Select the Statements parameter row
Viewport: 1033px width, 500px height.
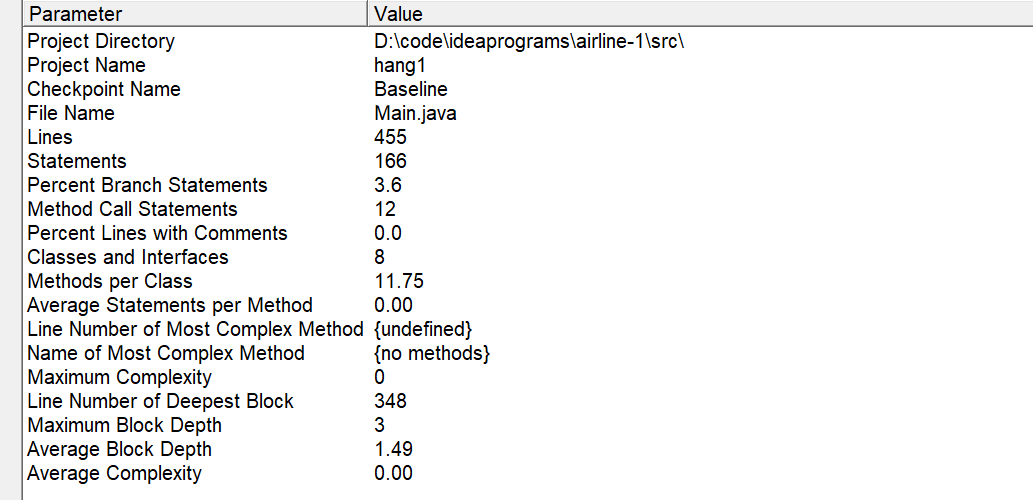coord(528,161)
